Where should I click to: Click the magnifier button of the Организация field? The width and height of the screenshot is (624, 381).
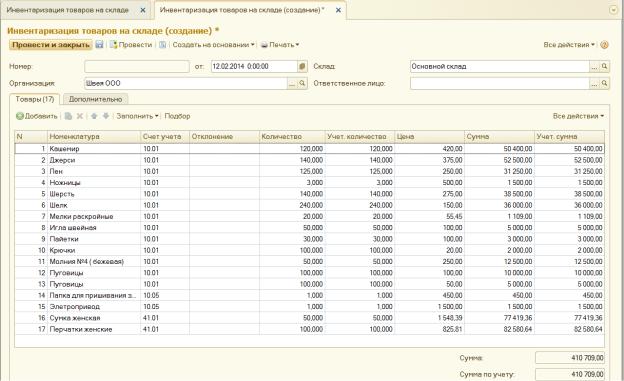pos(302,83)
